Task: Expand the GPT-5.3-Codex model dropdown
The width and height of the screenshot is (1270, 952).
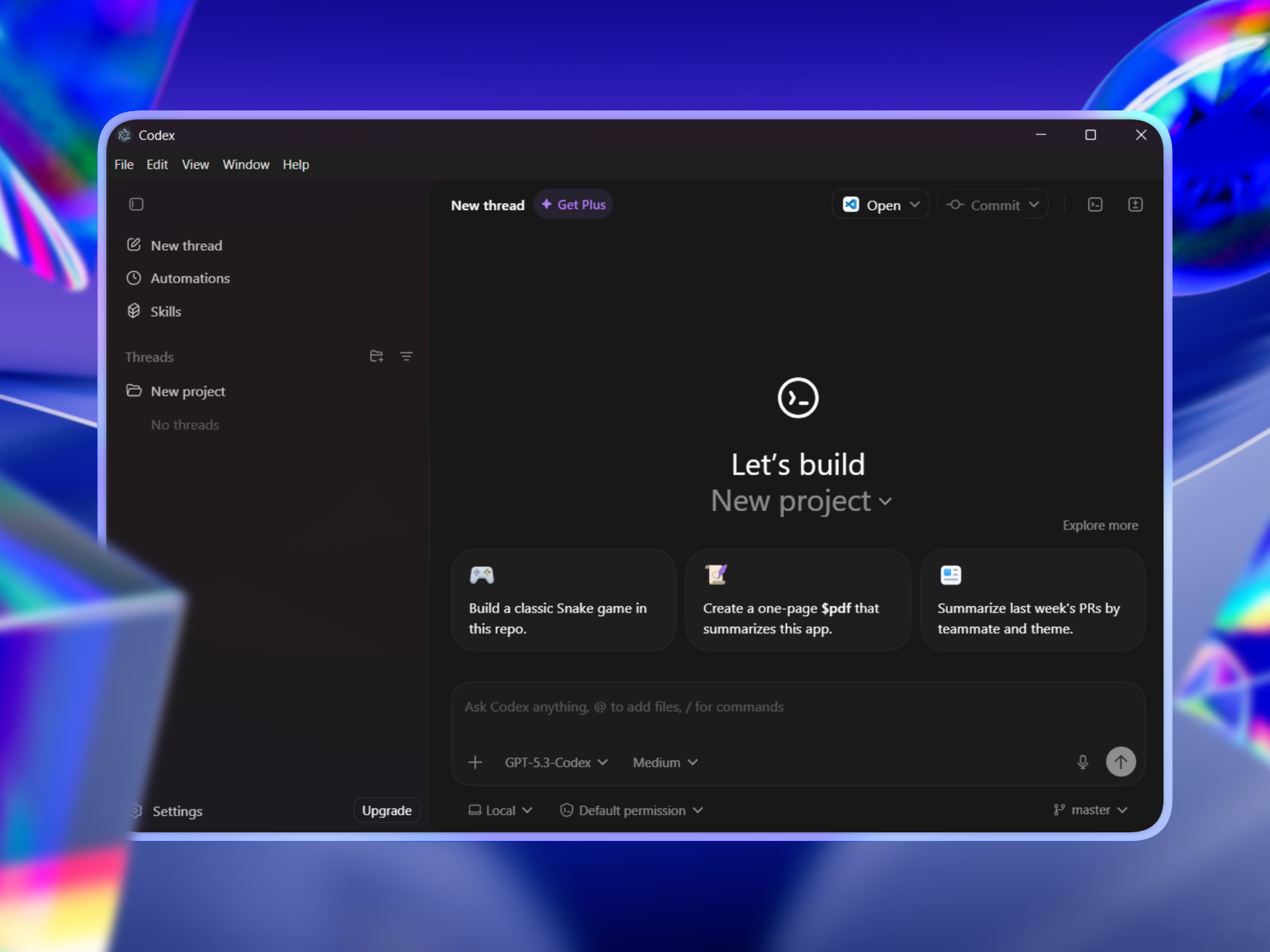Action: (556, 762)
